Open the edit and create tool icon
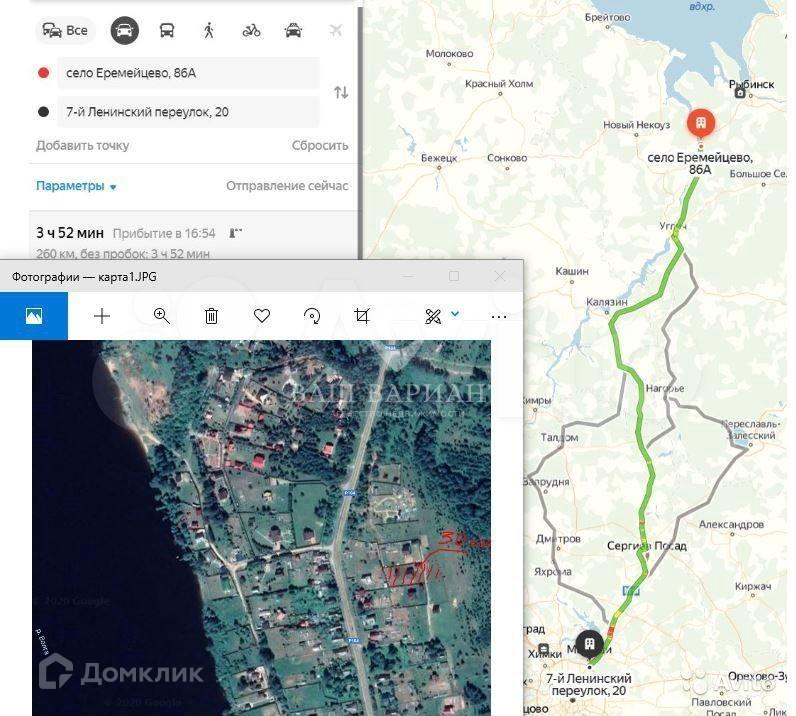Screen dimensions: 796x716 click(433, 316)
